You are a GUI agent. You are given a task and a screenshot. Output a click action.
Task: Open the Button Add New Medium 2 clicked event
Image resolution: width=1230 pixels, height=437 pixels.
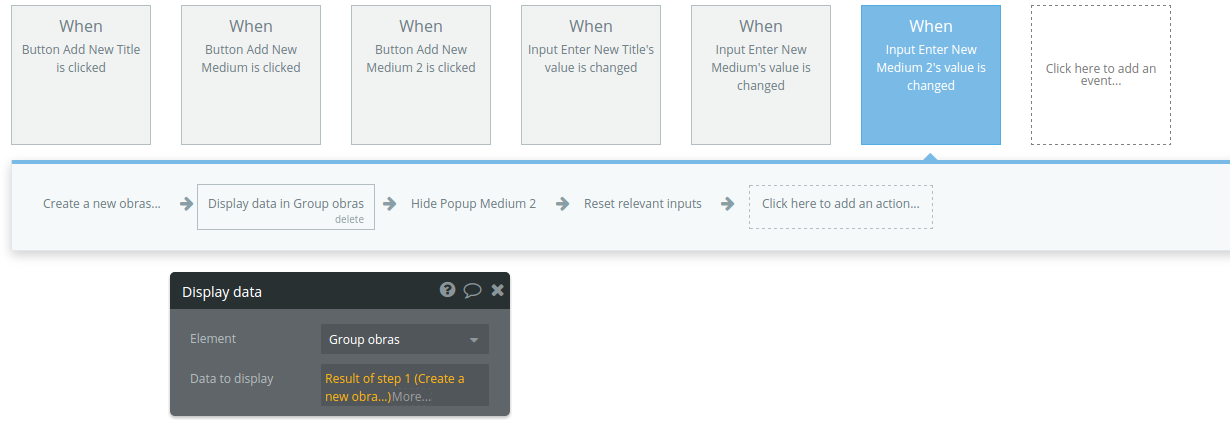(x=421, y=75)
